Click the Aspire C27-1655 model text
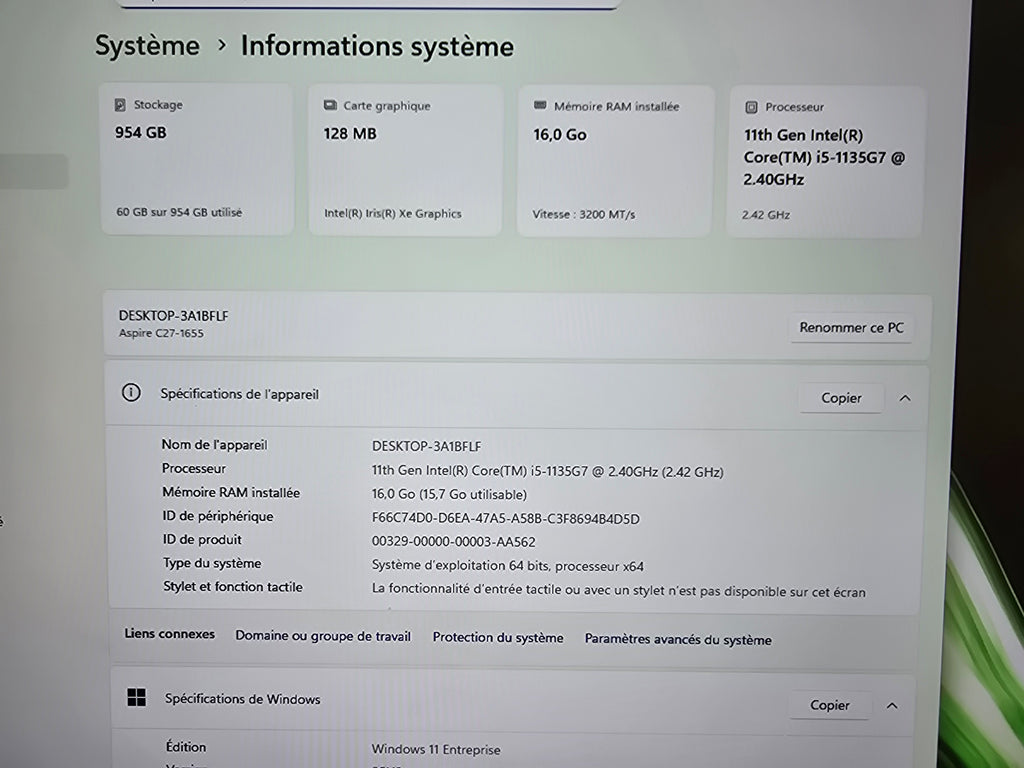The image size is (1024, 768). (161, 333)
